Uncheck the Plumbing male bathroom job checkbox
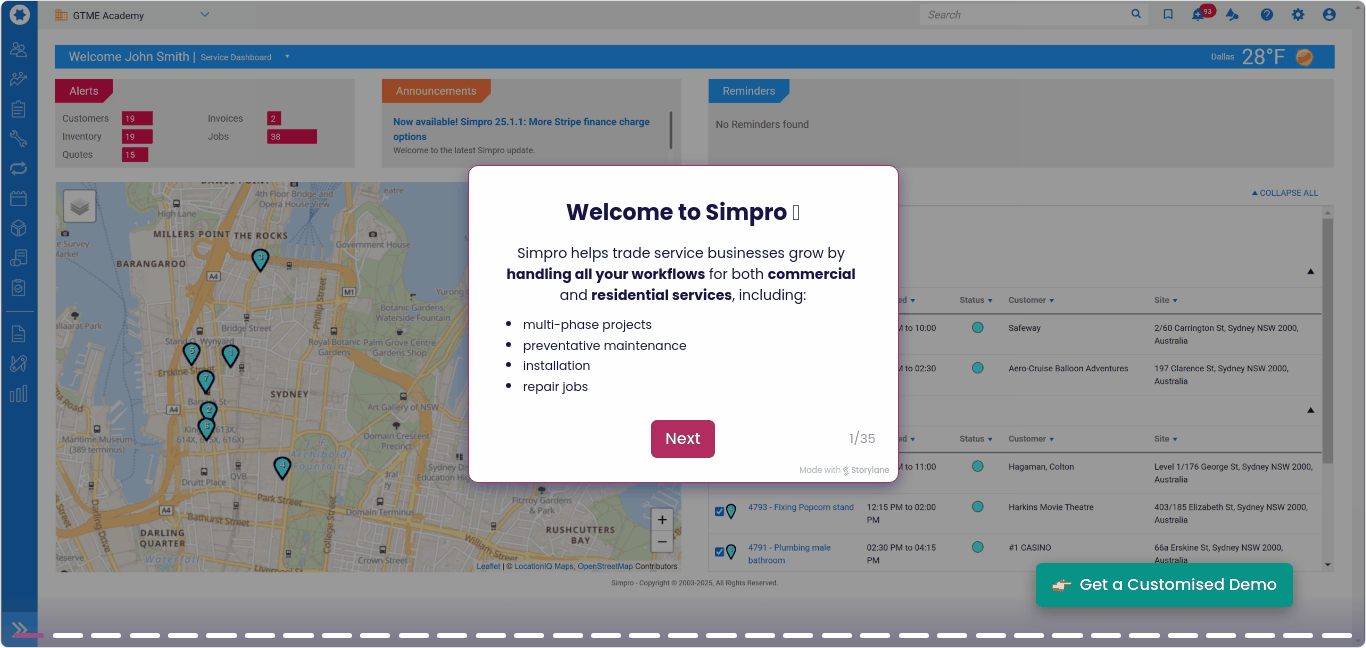Screen dimensions: 1366x648 click(x=719, y=551)
